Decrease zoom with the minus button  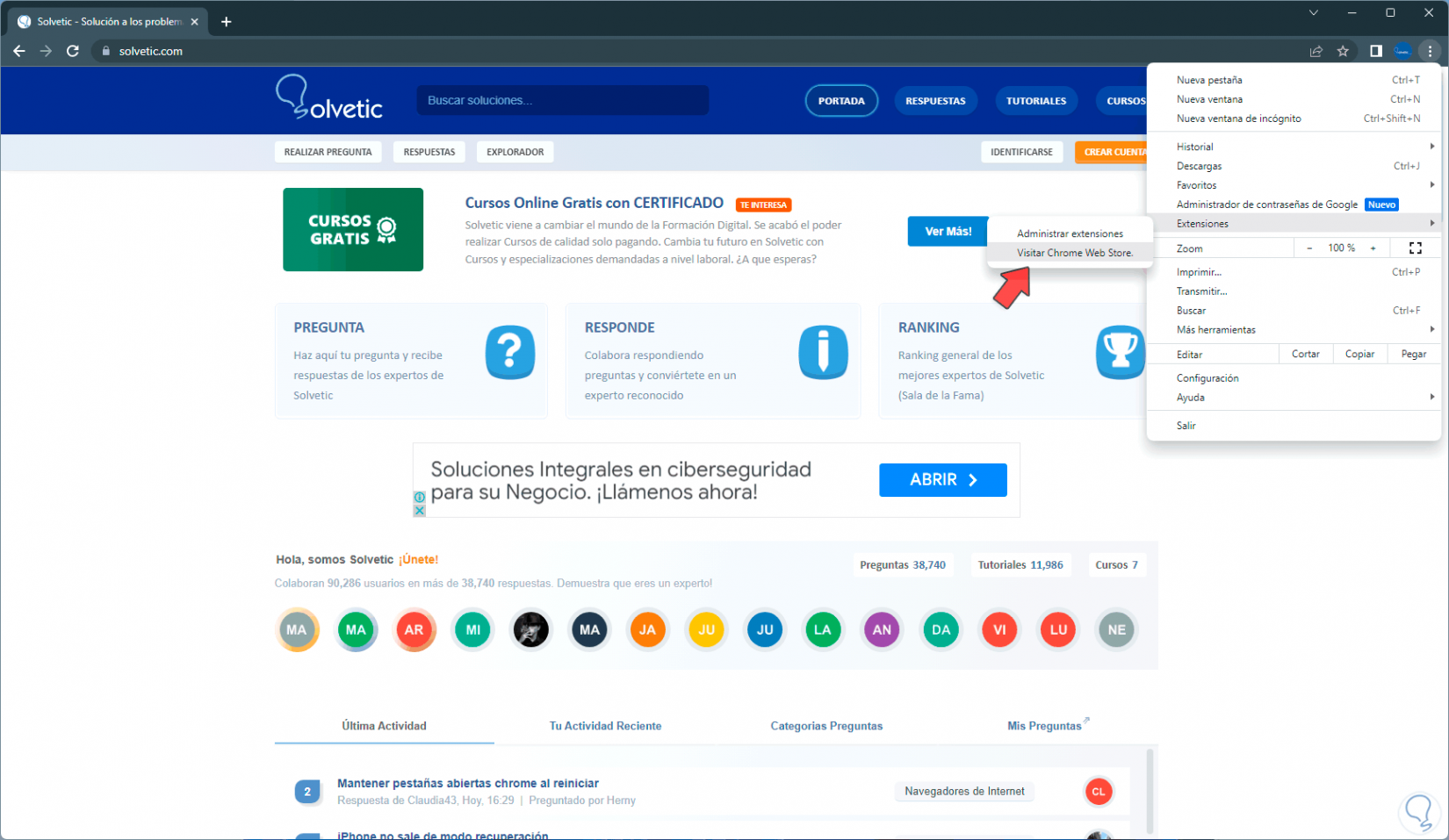pos(1309,248)
